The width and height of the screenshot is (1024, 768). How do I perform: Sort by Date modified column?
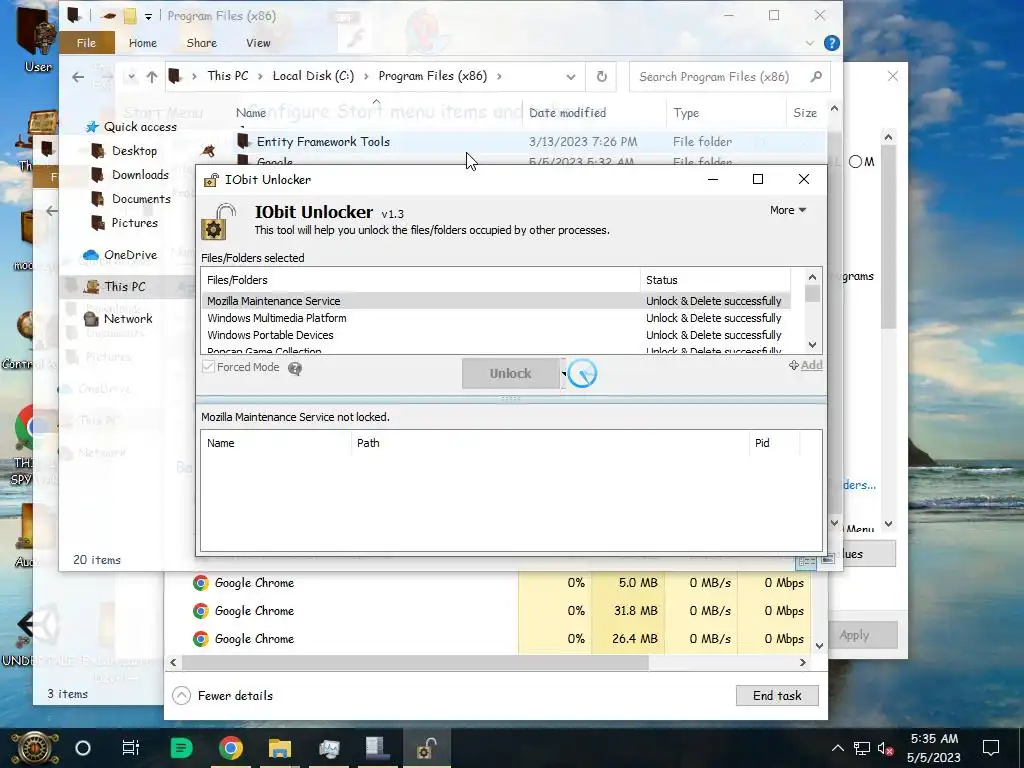pyautogui.click(x=568, y=113)
